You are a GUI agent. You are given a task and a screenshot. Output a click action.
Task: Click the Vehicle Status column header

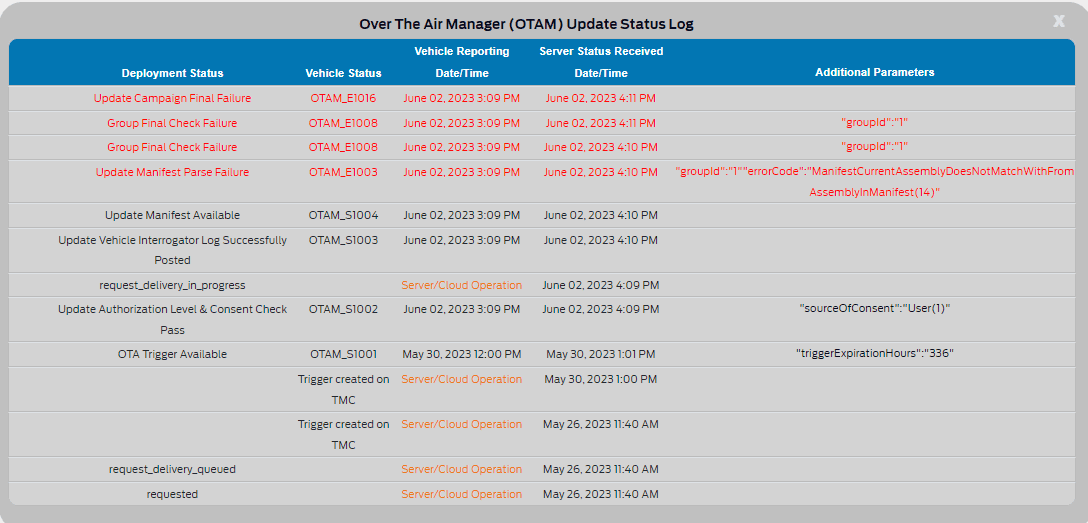pos(343,73)
